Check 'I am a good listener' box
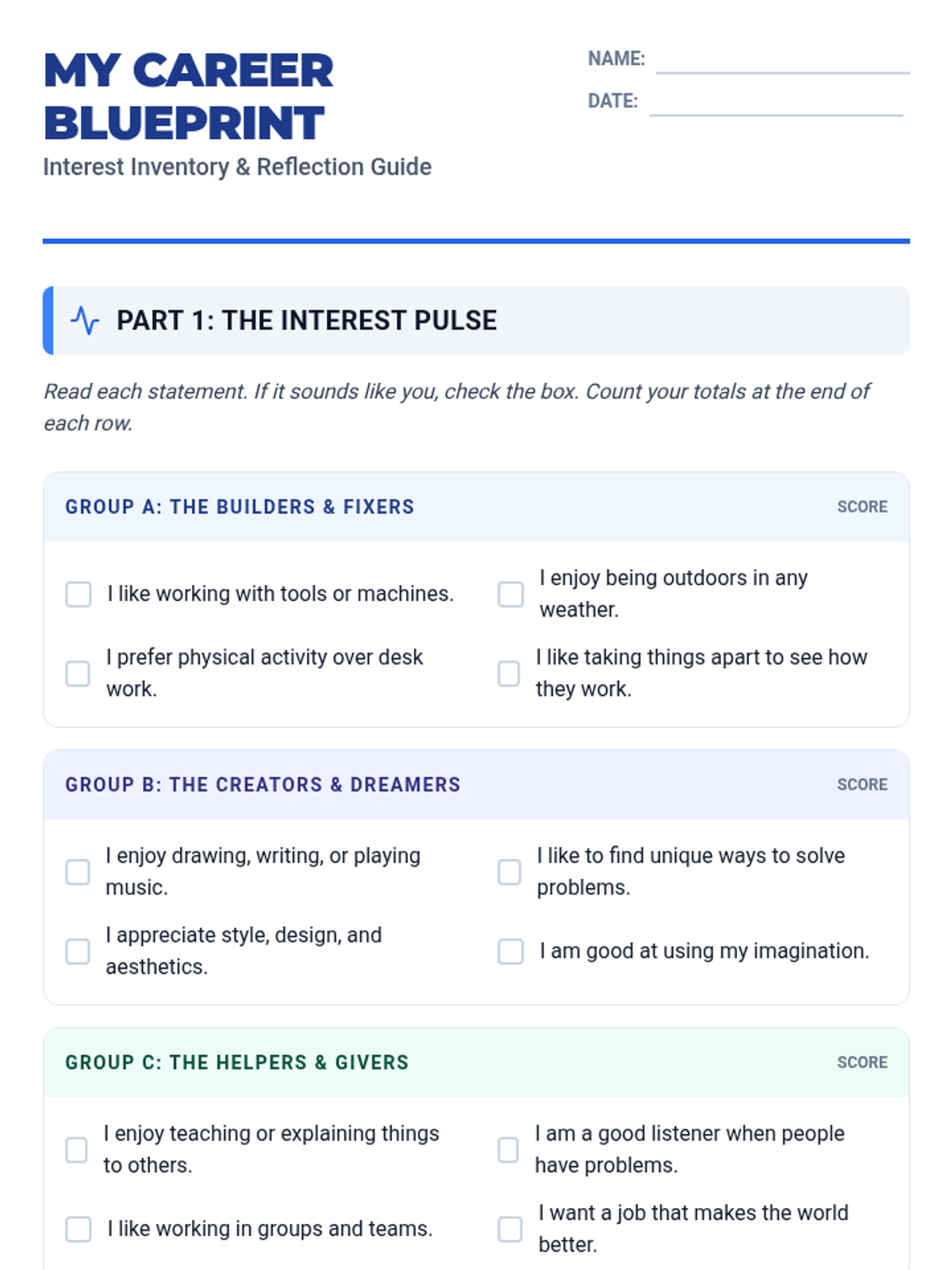Viewport: 952px width, 1270px height. [508, 1149]
